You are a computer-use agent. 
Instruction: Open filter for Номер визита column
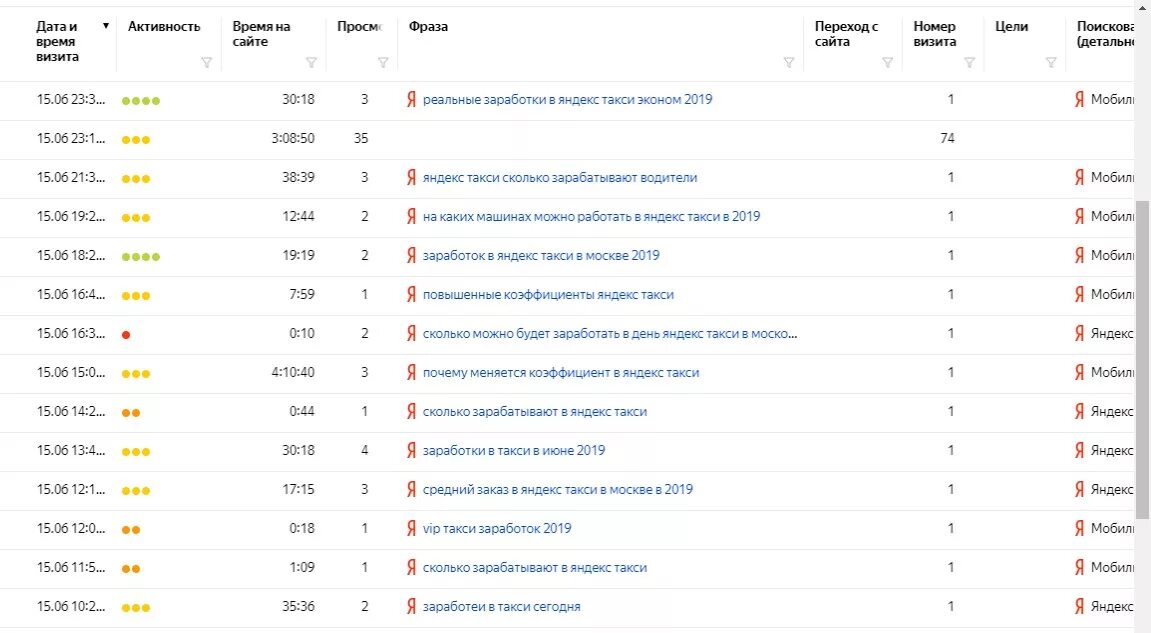coord(969,63)
